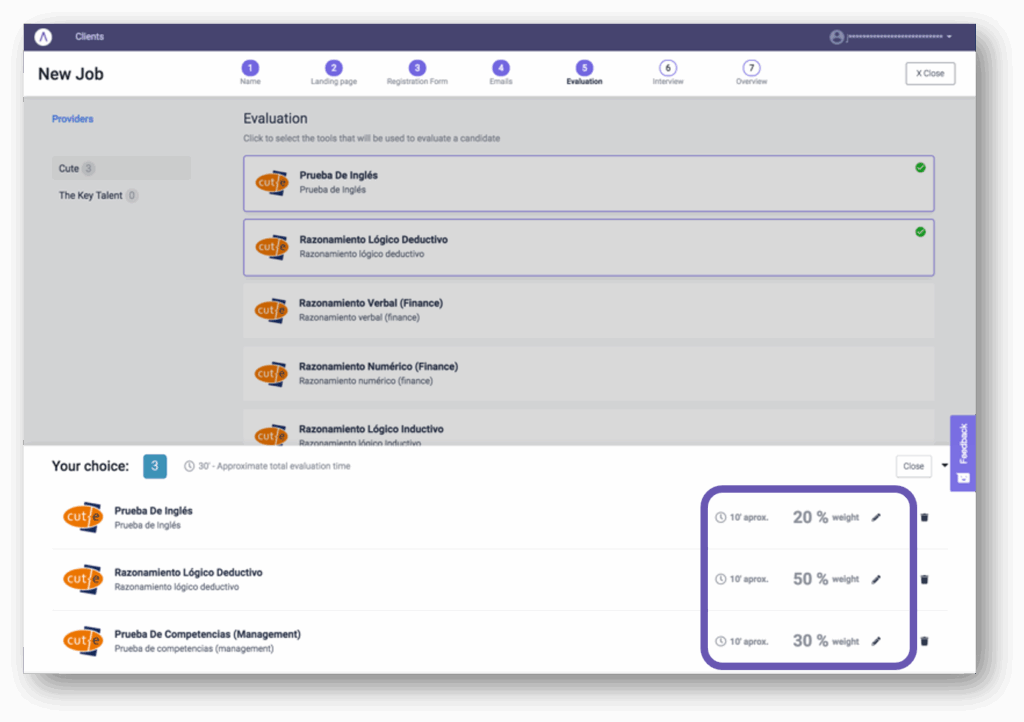The width and height of the screenshot is (1024, 722).
Task: Click green checkmark on Razonamiento Lógico Deductivo card
Action: pos(920,232)
